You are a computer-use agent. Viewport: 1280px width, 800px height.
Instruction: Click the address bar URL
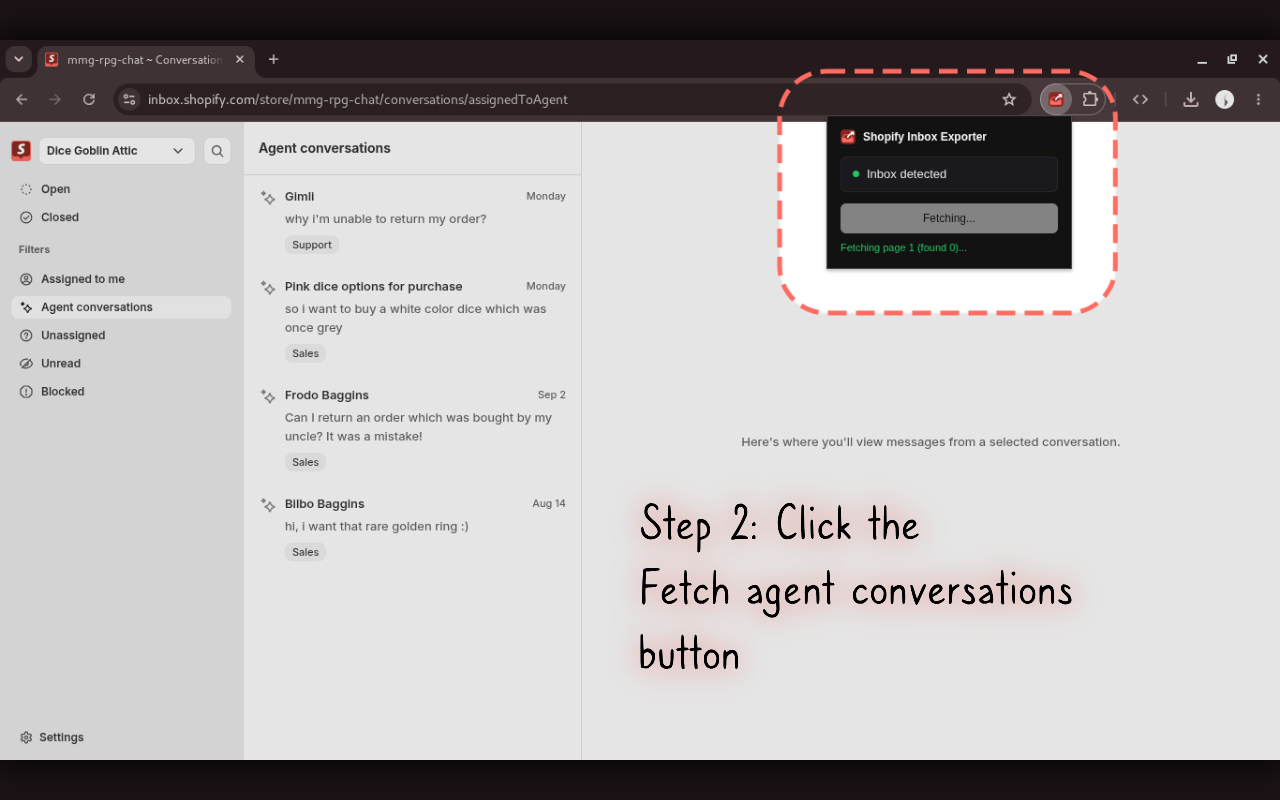click(358, 99)
